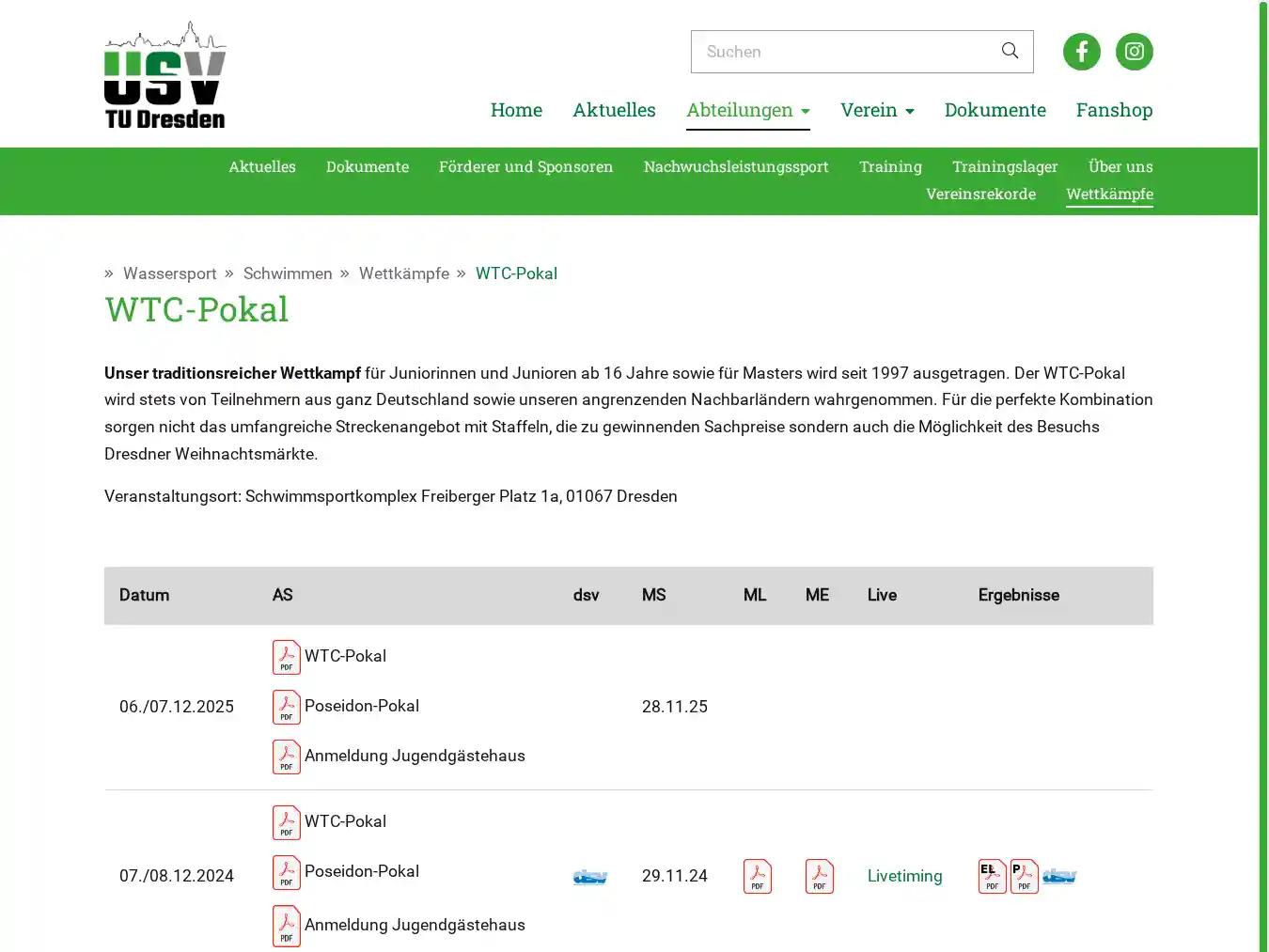Open the Livetiming link
Image resolution: width=1269 pixels, height=952 pixels.
[904, 876]
